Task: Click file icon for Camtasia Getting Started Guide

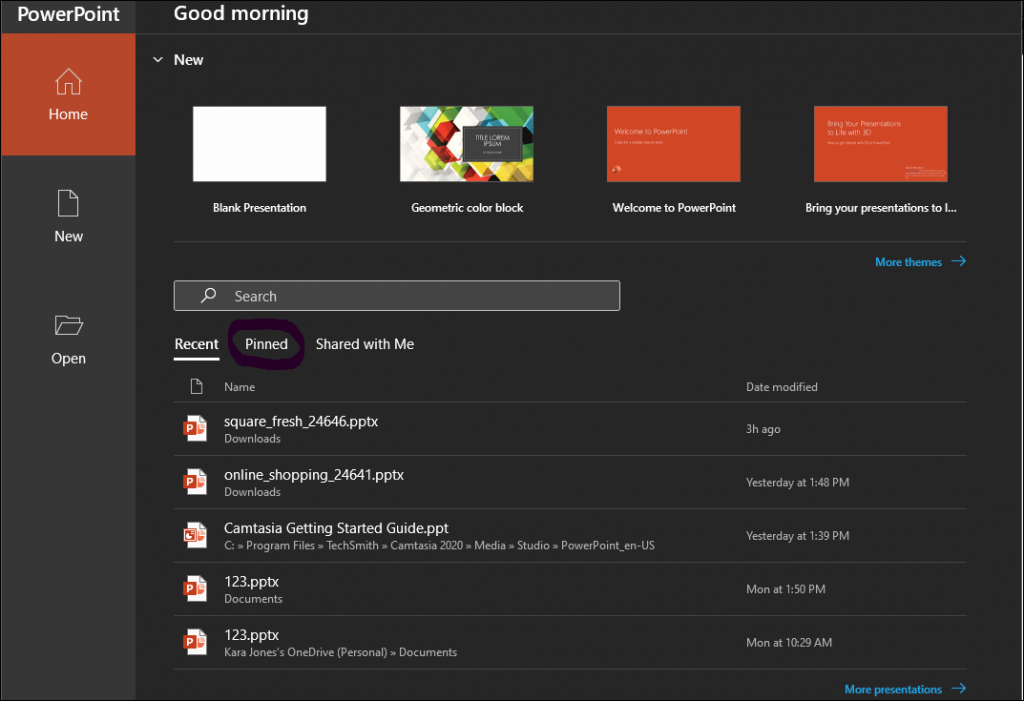Action: click(195, 536)
